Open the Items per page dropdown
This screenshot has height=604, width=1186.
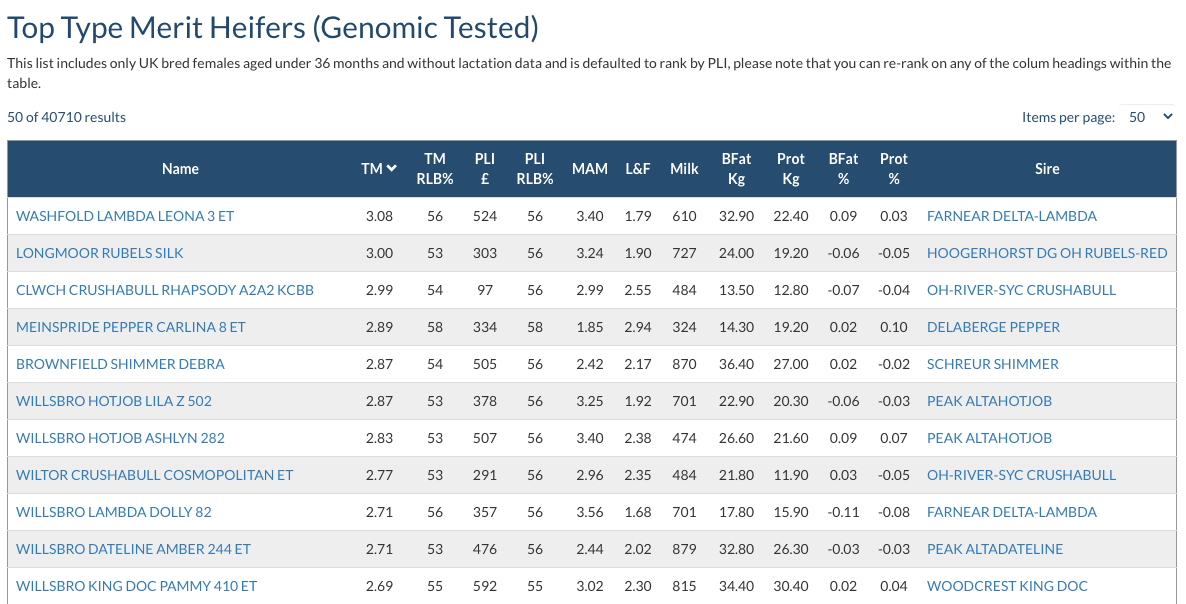(x=1149, y=117)
